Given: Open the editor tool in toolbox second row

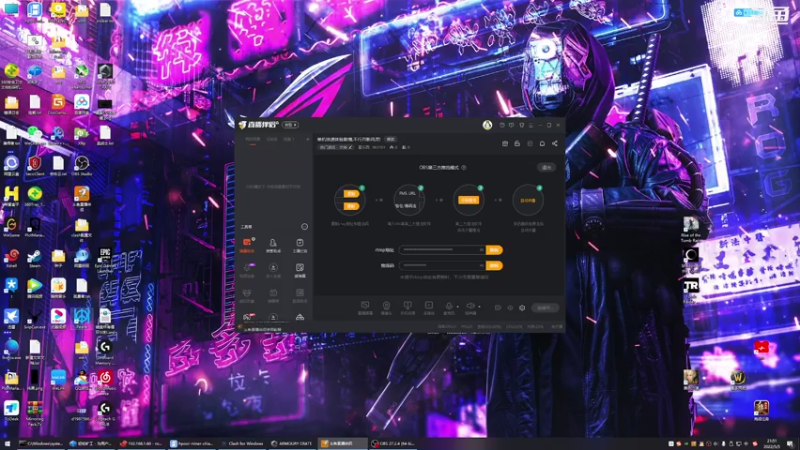Looking at the screenshot, I should pyautogui.click(x=300, y=269).
